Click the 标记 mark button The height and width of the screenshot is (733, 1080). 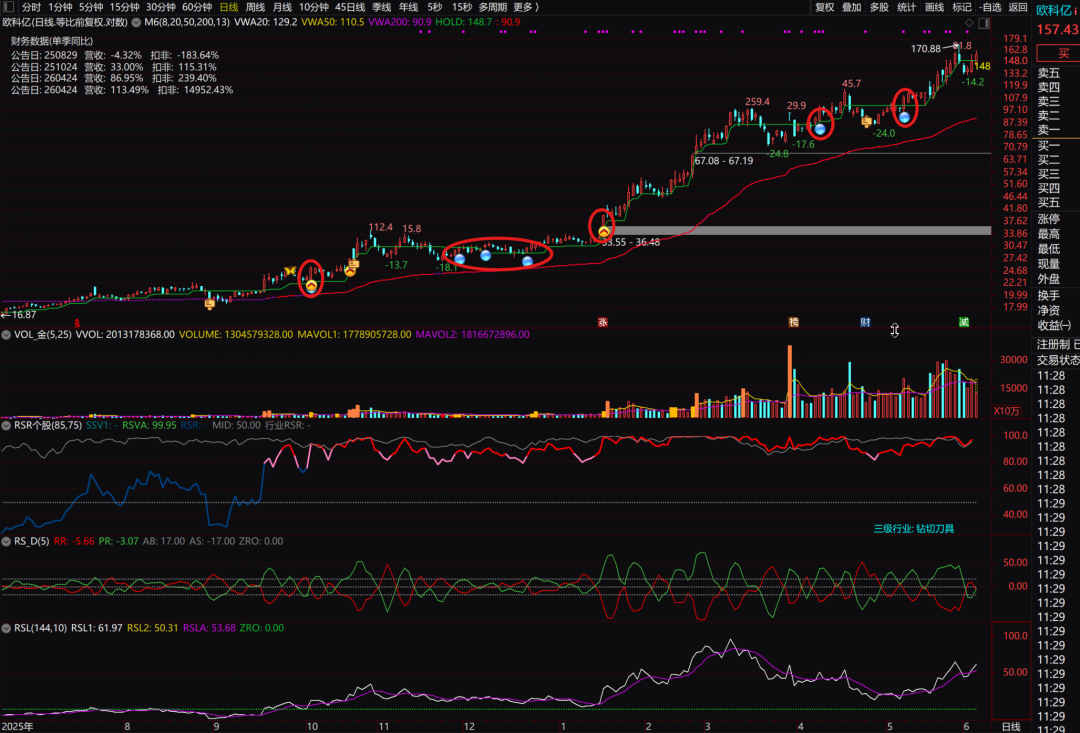pos(962,7)
